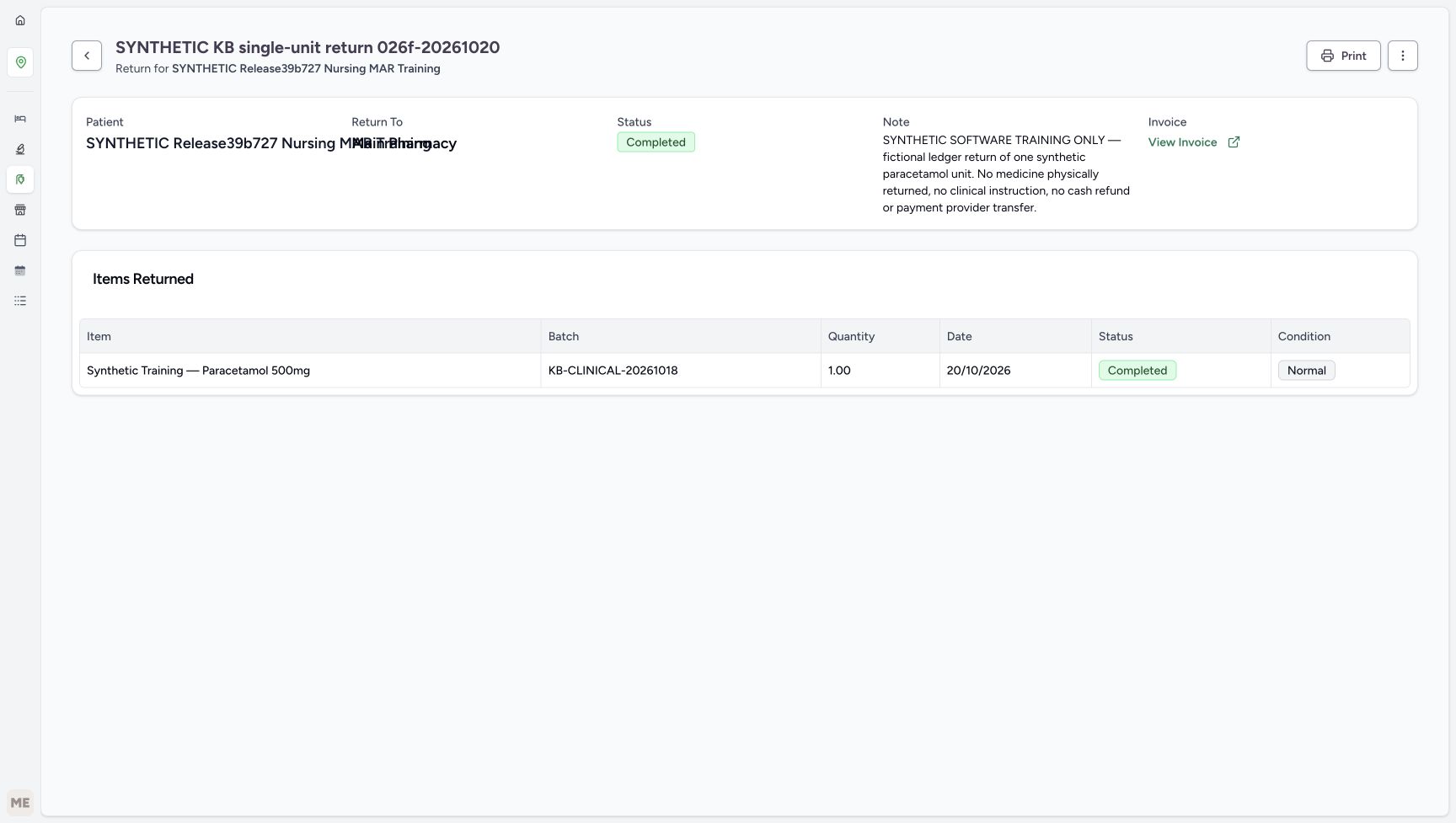Screen dimensions: 1456x823
Task: Select the quantity 1.00 cell
Action: 880,371
